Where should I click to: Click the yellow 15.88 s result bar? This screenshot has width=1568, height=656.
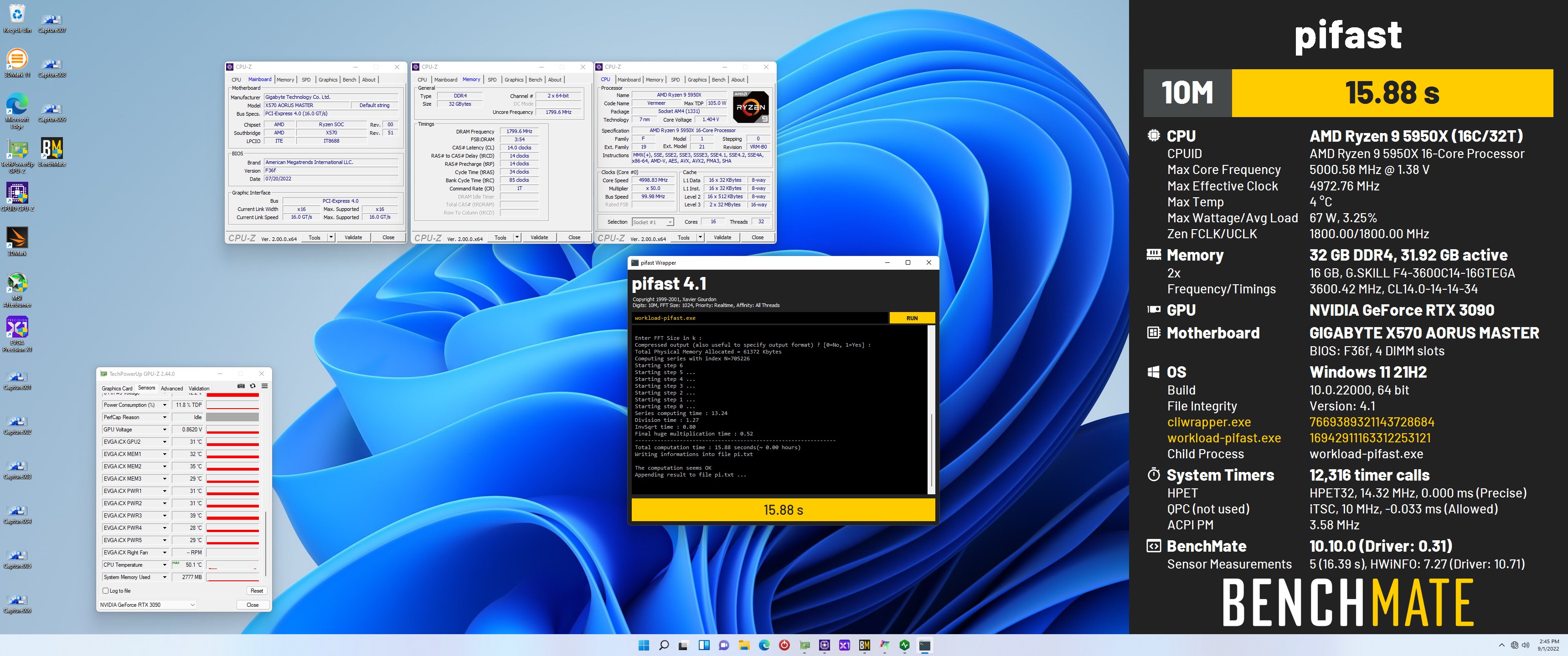[784, 510]
